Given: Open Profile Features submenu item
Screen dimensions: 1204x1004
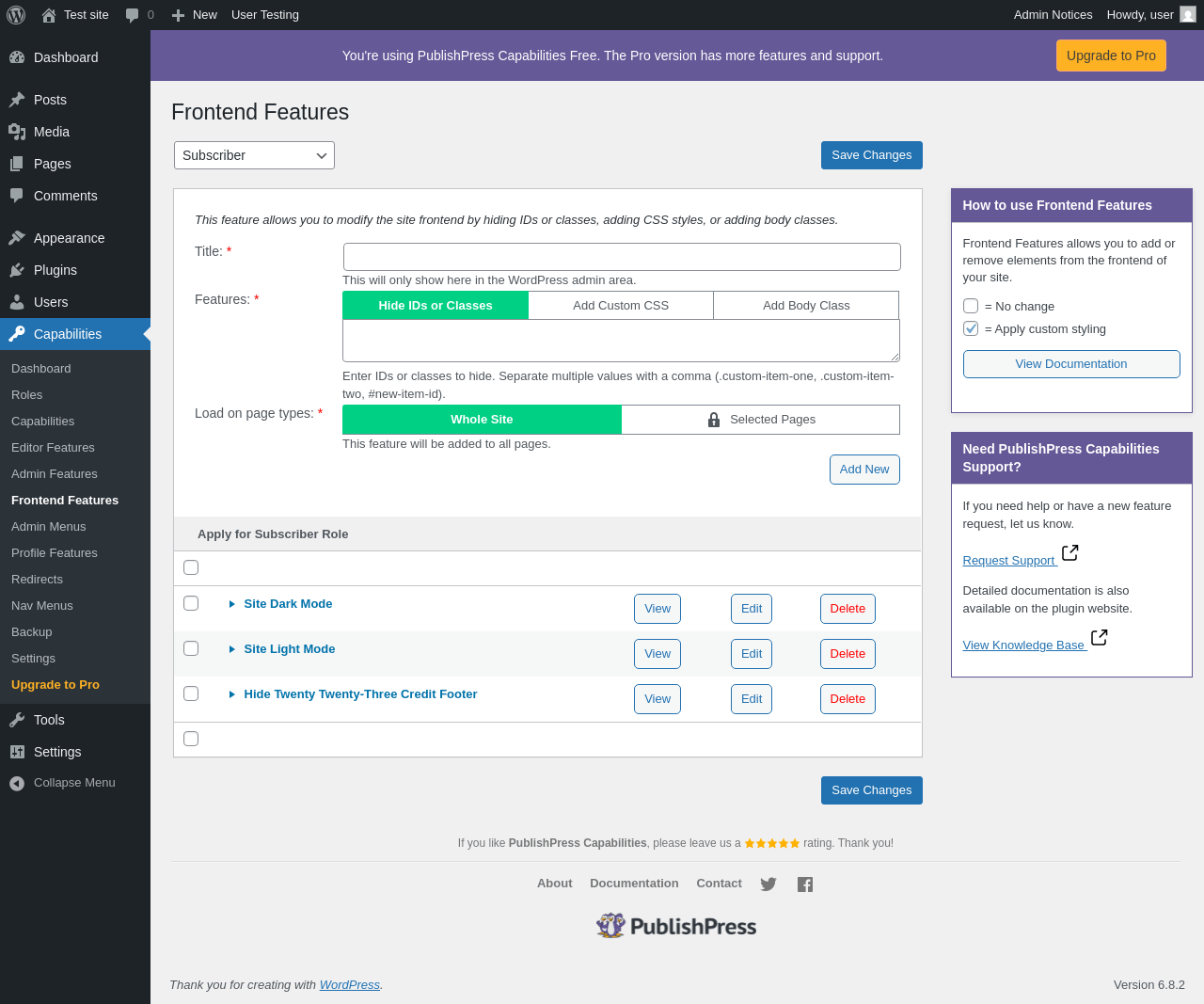Looking at the screenshot, I should (55, 553).
